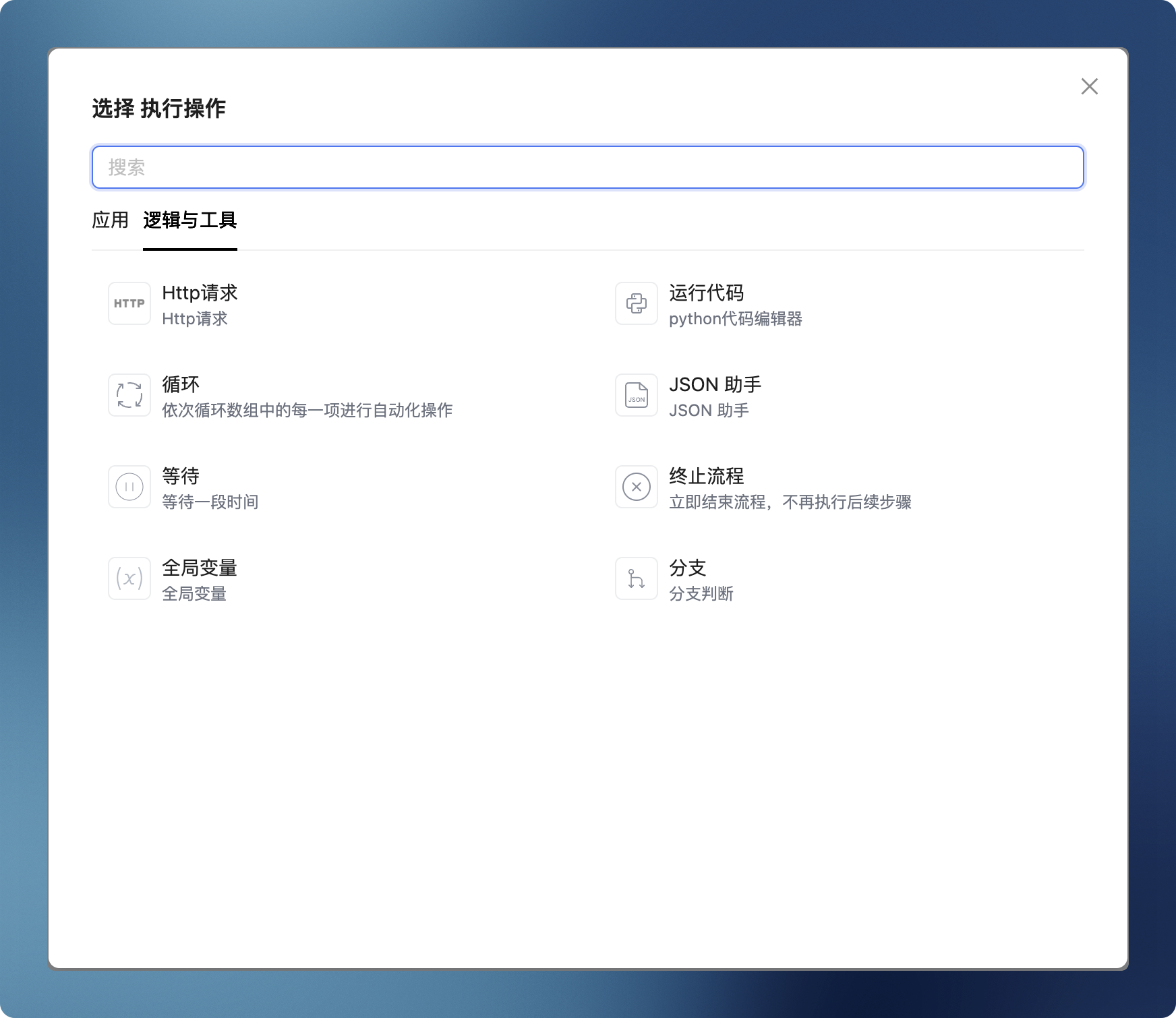Image resolution: width=1176 pixels, height=1018 pixels.
Task: Close the 选择 执行操作 dialog
Action: (x=1089, y=86)
